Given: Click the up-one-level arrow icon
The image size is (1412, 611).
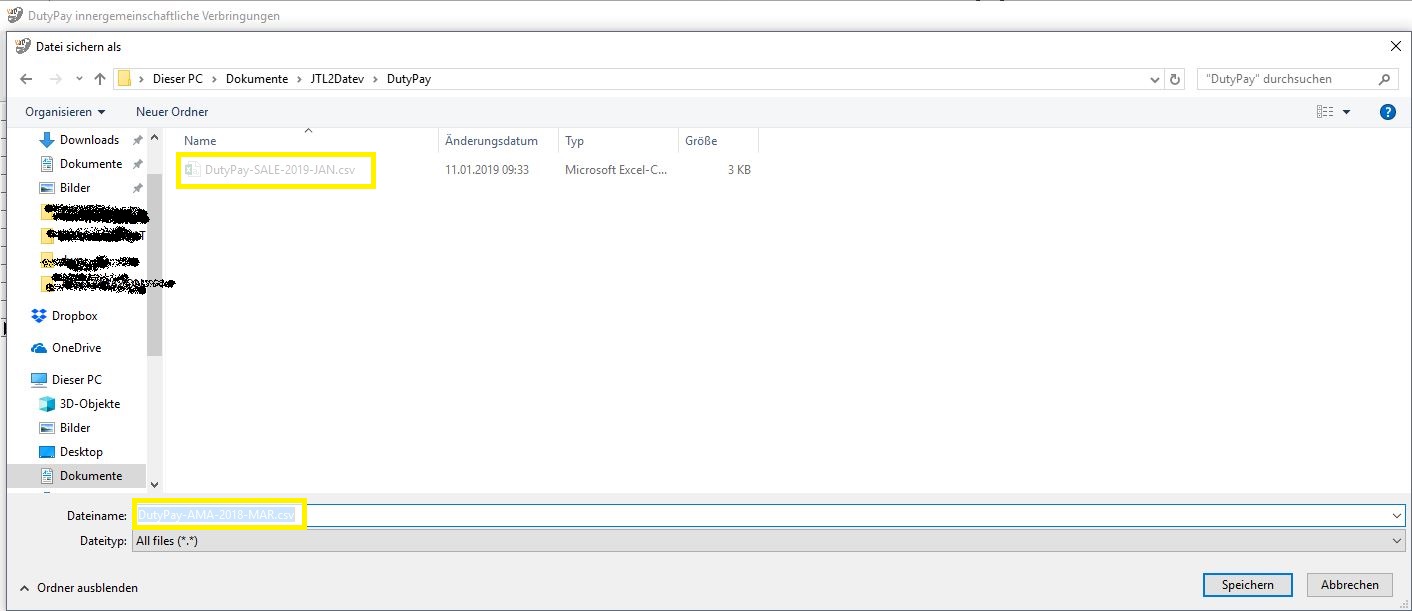Looking at the screenshot, I should point(100,79).
